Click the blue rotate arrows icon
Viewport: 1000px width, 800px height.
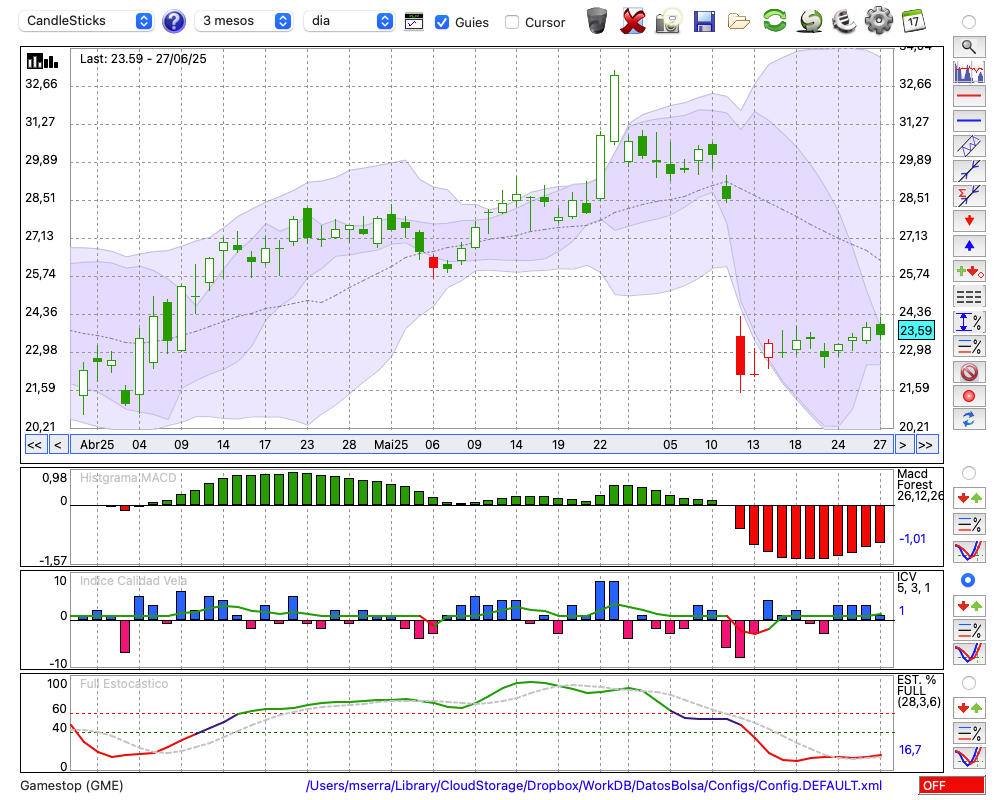[969, 419]
